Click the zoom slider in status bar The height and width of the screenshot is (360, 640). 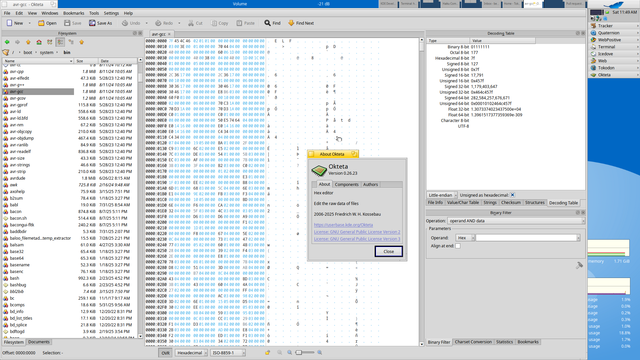pos(305,353)
